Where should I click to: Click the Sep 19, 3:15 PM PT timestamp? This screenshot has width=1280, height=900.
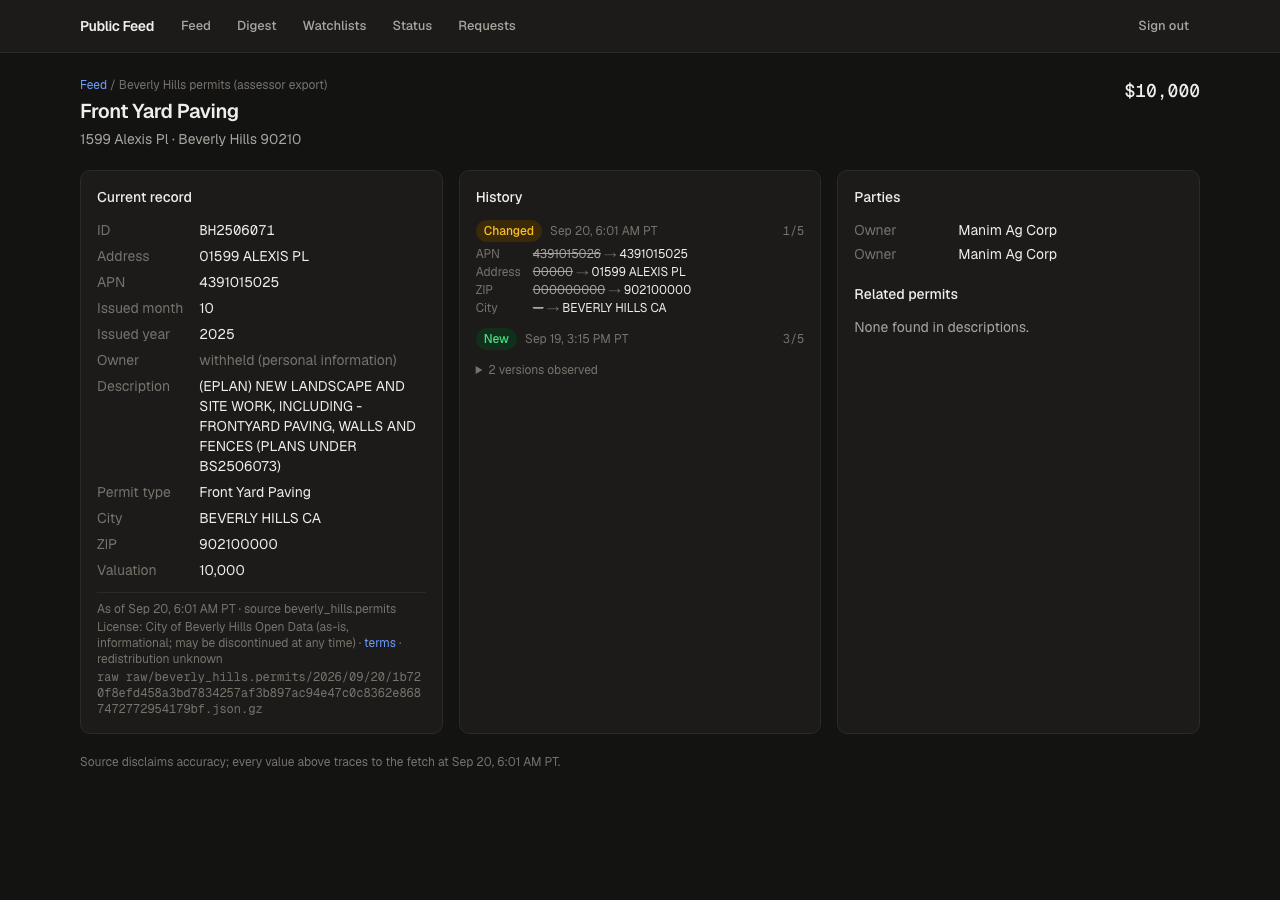[577, 339]
